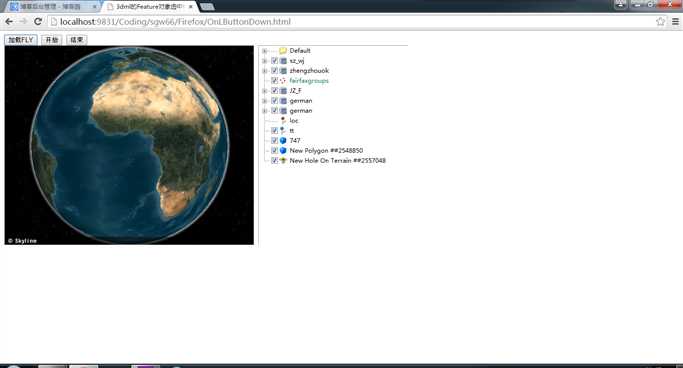Viewport: 683px width, 368px height.
Task: Click the page info icon in address bar
Action: coord(54,21)
